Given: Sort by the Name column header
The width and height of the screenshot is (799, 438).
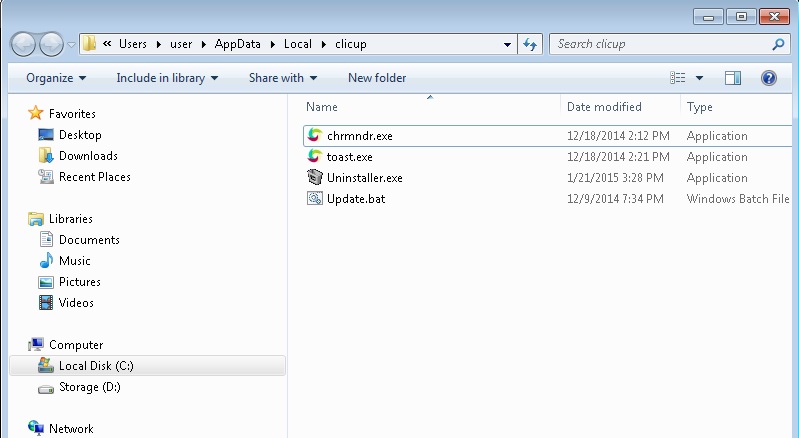Looking at the screenshot, I should point(322,107).
